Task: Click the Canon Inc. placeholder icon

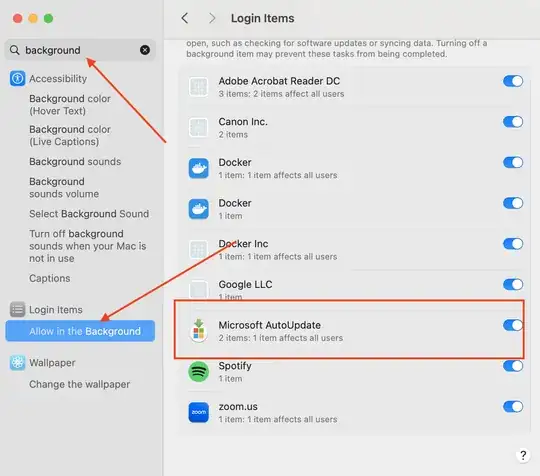Action: pyautogui.click(x=198, y=127)
